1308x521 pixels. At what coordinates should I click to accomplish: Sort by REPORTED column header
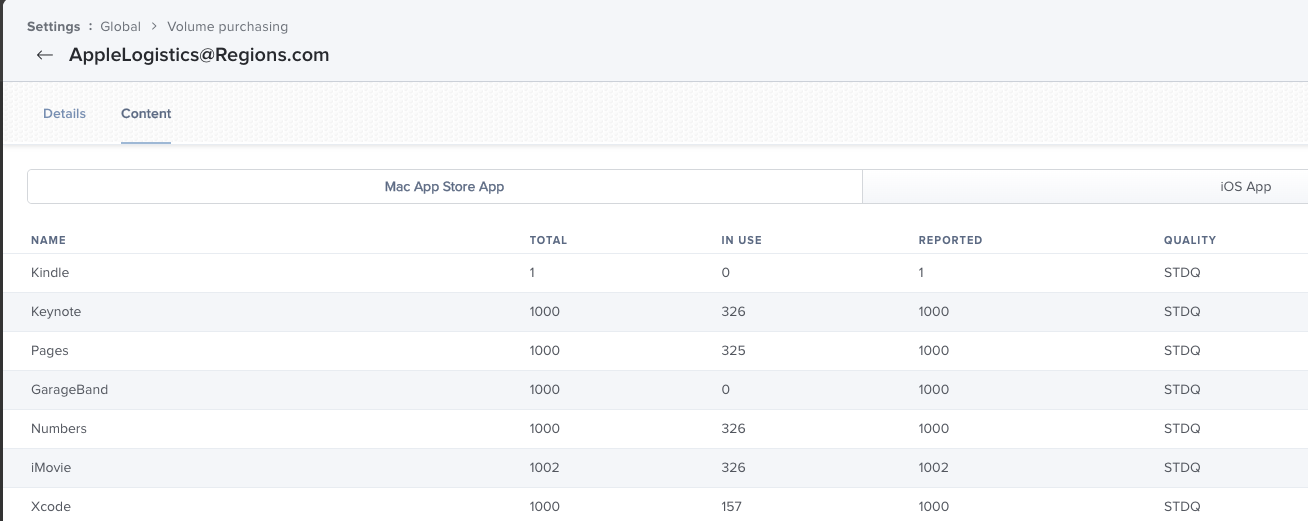[x=950, y=240]
